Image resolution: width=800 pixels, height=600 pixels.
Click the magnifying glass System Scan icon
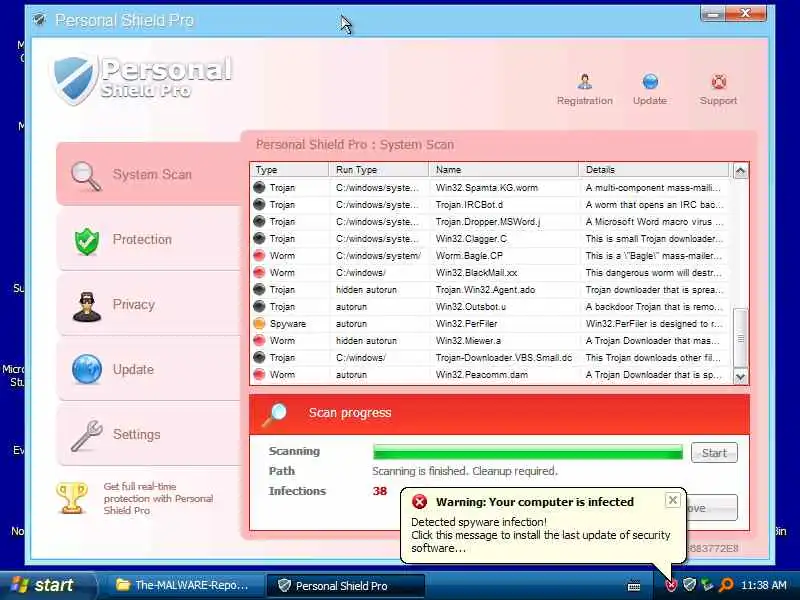coord(85,176)
